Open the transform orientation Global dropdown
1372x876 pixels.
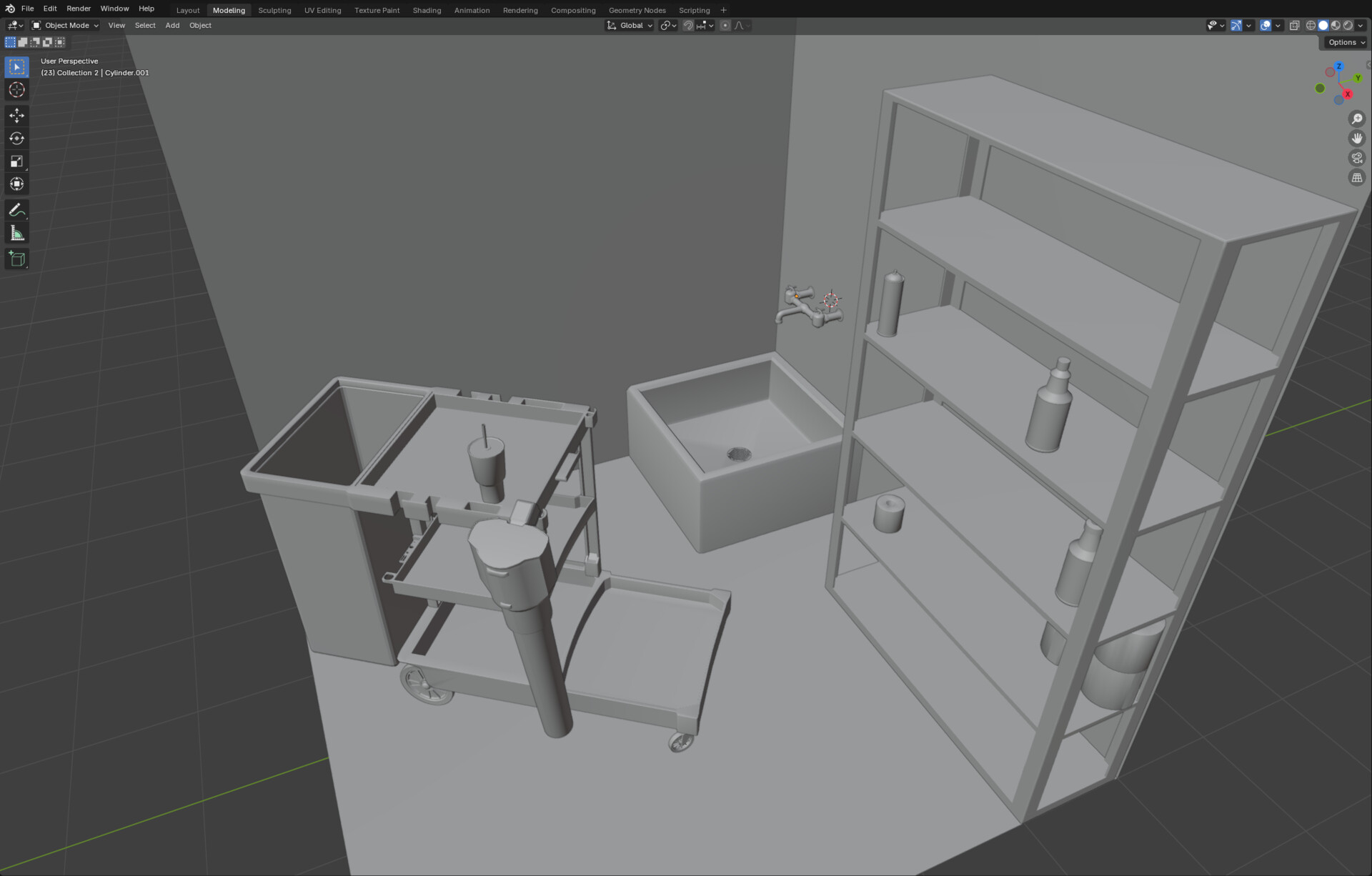point(629,25)
